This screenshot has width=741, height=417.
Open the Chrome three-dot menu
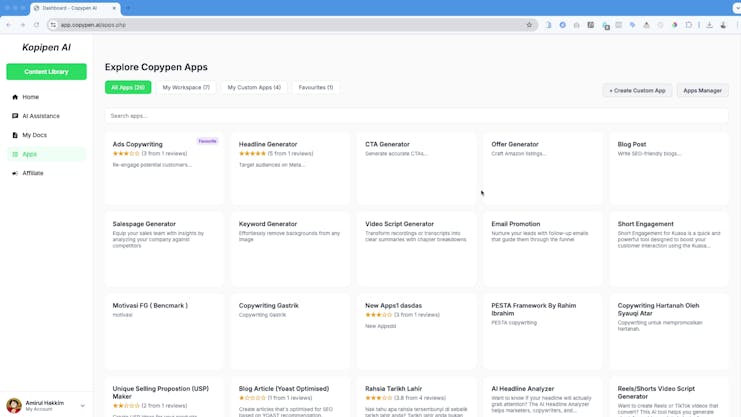coord(737,25)
